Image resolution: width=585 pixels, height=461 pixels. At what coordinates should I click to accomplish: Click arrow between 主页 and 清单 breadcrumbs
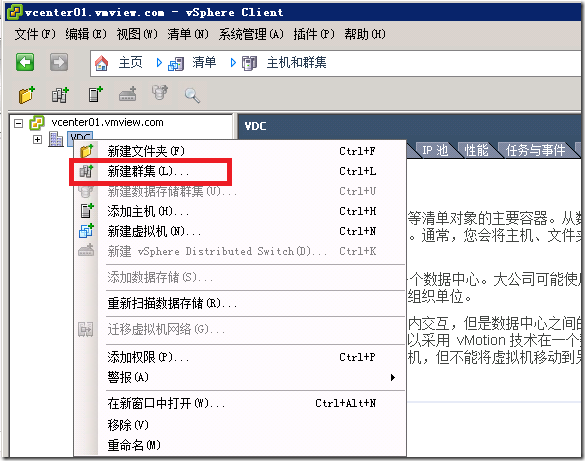coord(159,63)
